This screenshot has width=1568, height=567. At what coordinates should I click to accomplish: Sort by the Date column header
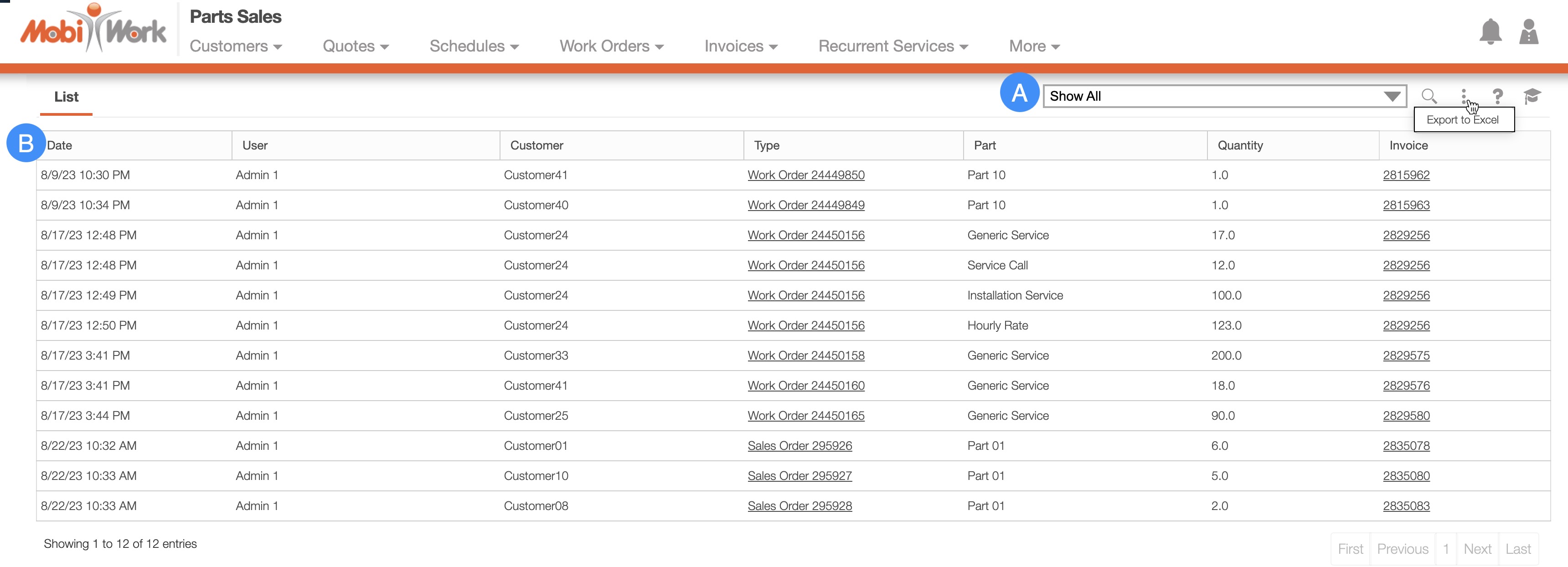pyautogui.click(x=60, y=145)
